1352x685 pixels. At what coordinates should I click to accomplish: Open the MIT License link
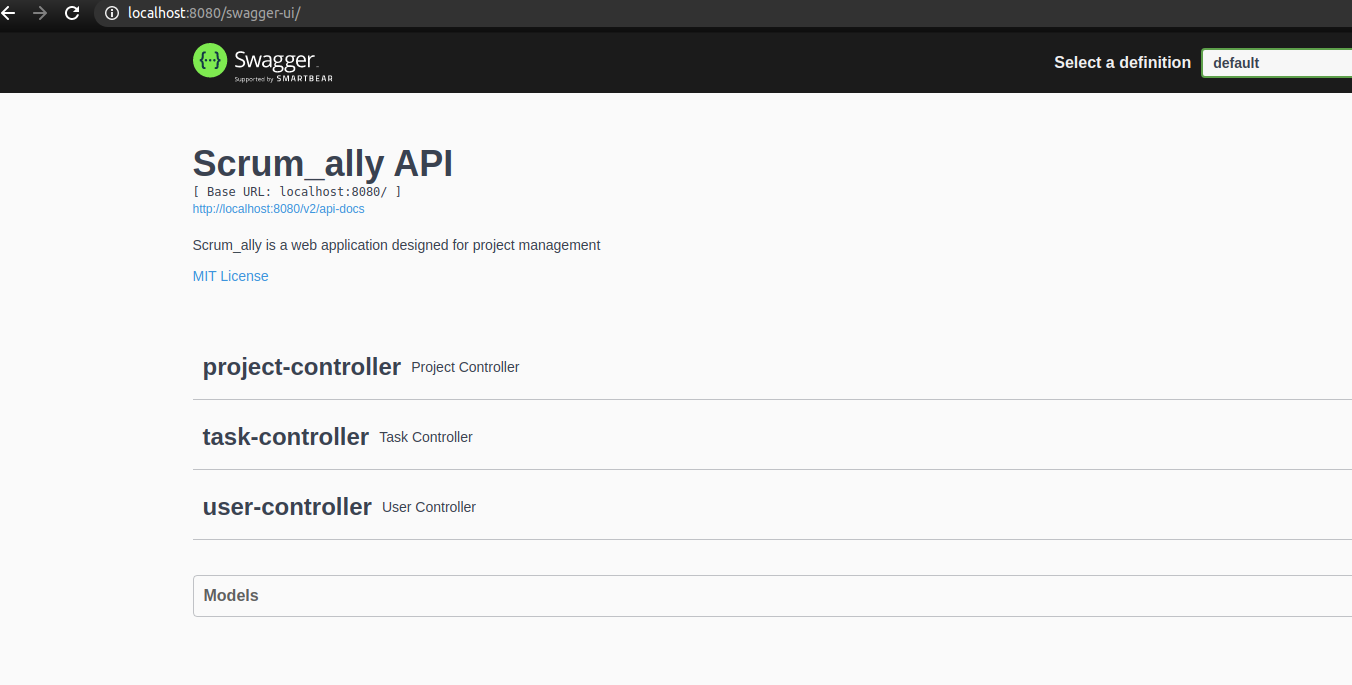pos(230,275)
